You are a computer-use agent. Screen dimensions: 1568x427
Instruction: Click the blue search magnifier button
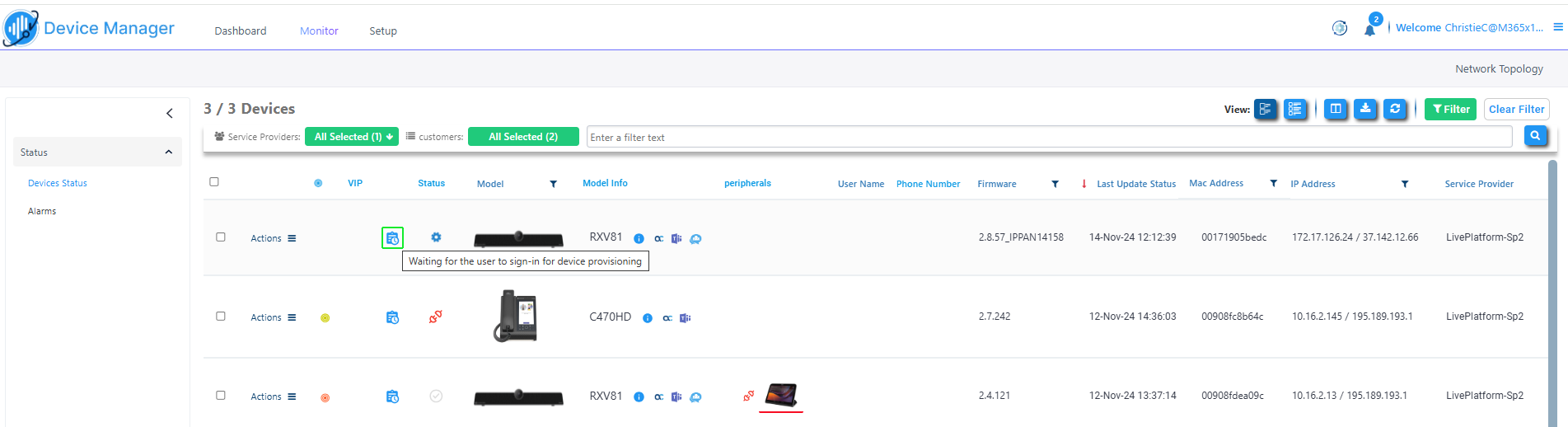coord(1535,136)
